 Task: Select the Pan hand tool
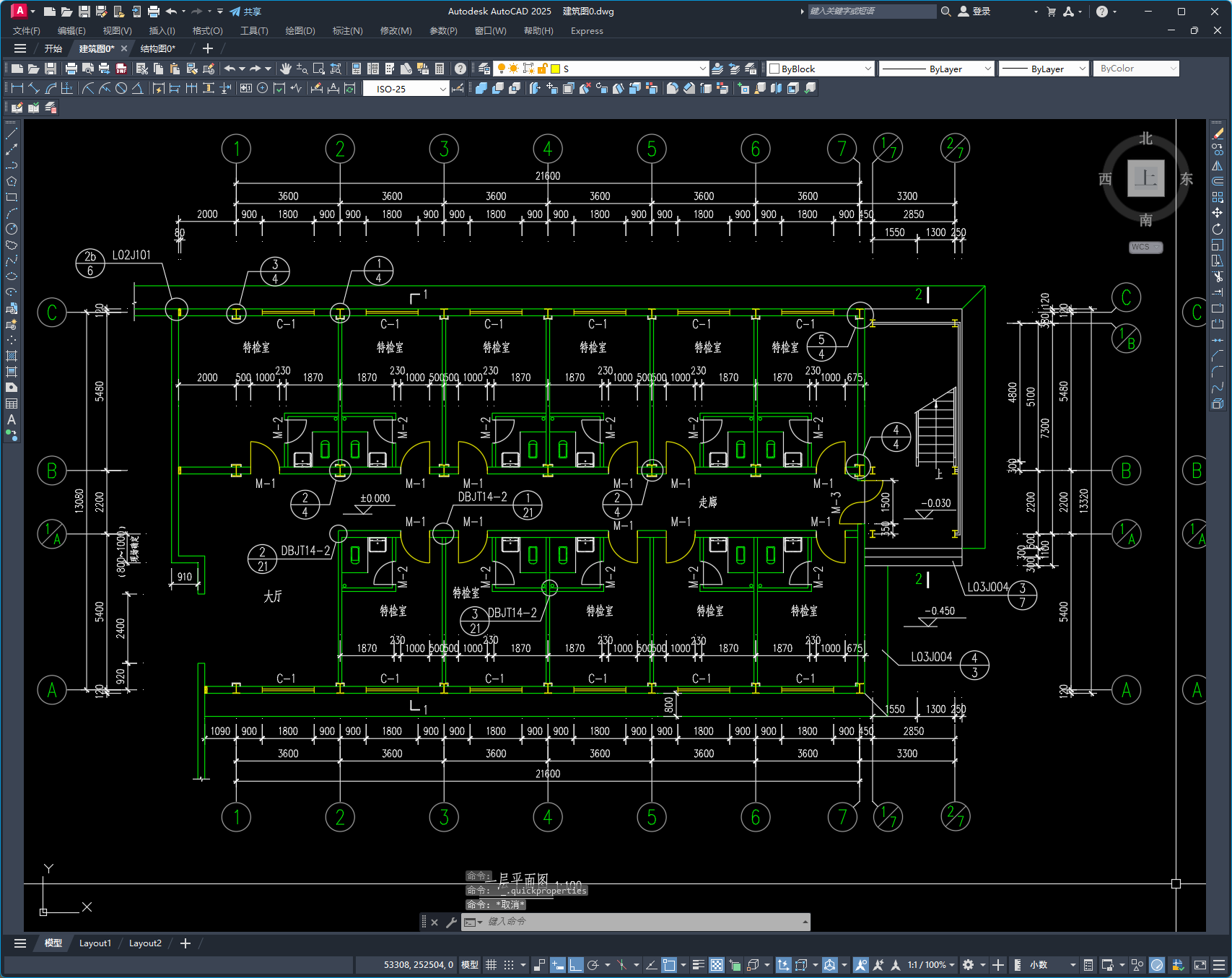286,69
